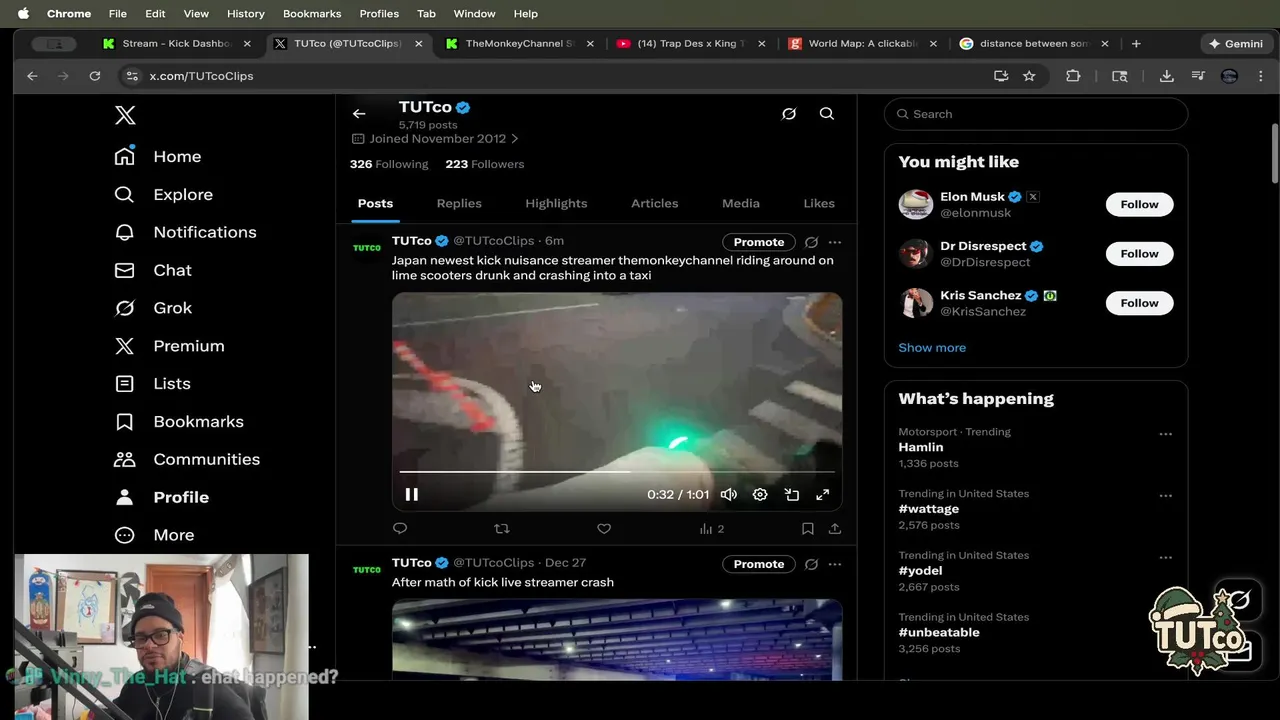Bookmark this page with star icon
This screenshot has height=720, width=1280.
(1029, 76)
